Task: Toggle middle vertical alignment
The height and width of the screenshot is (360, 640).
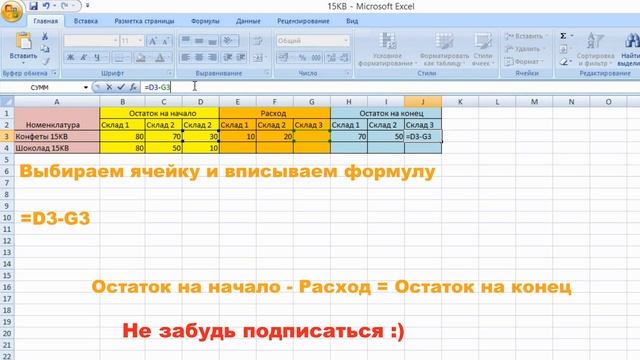Action: [x=199, y=41]
